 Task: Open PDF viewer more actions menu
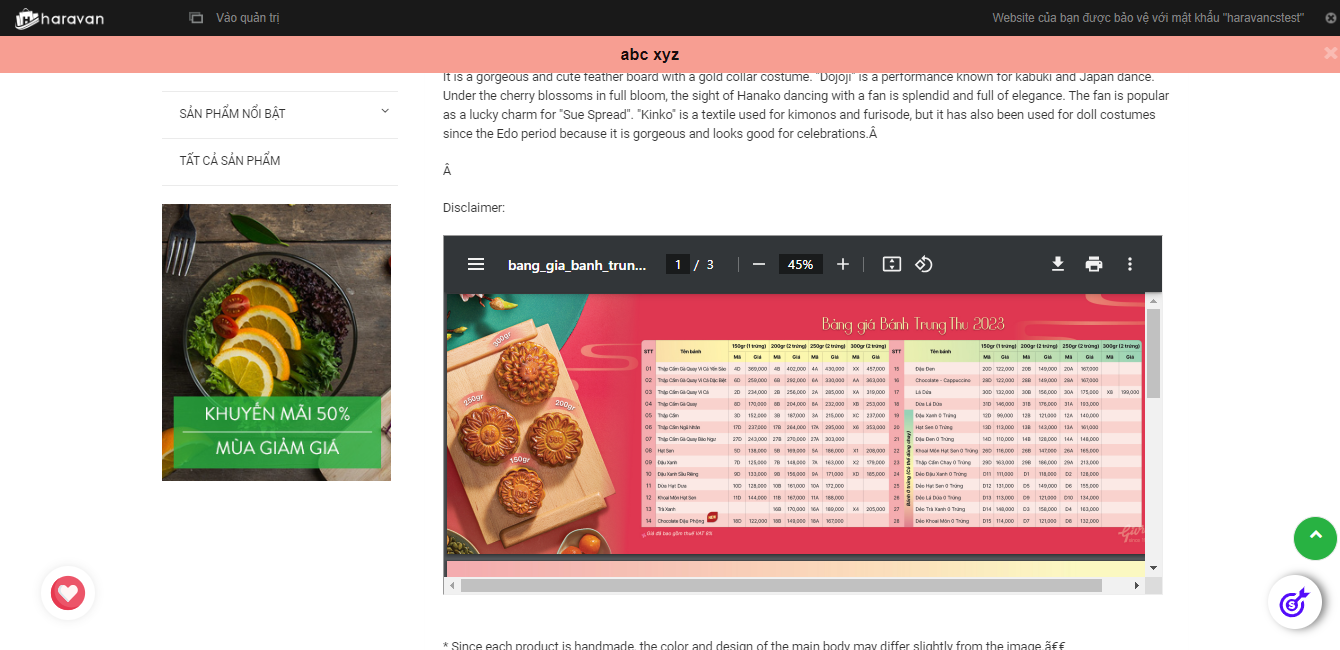pyautogui.click(x=1130, y=264)
